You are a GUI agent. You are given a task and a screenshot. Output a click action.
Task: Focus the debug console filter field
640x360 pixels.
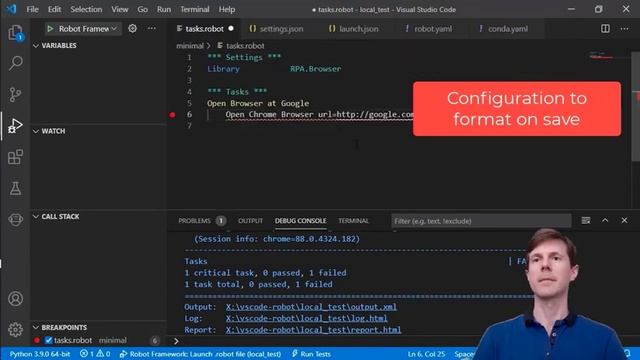point(481,221)
